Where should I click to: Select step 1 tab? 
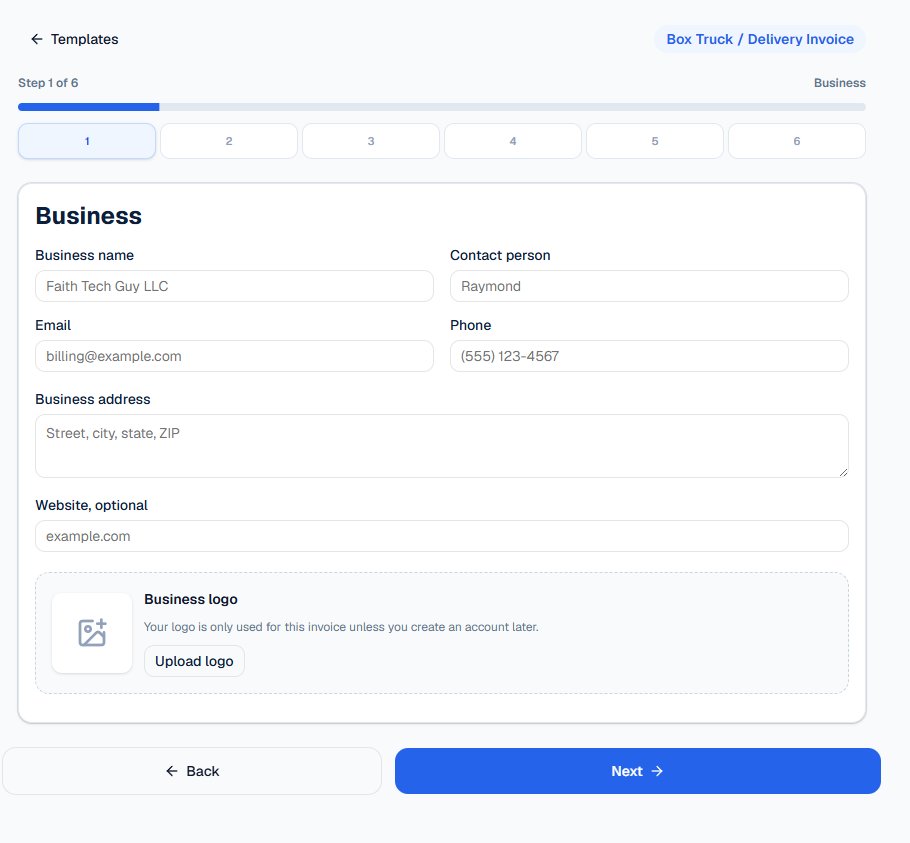[x=87, y=141]
